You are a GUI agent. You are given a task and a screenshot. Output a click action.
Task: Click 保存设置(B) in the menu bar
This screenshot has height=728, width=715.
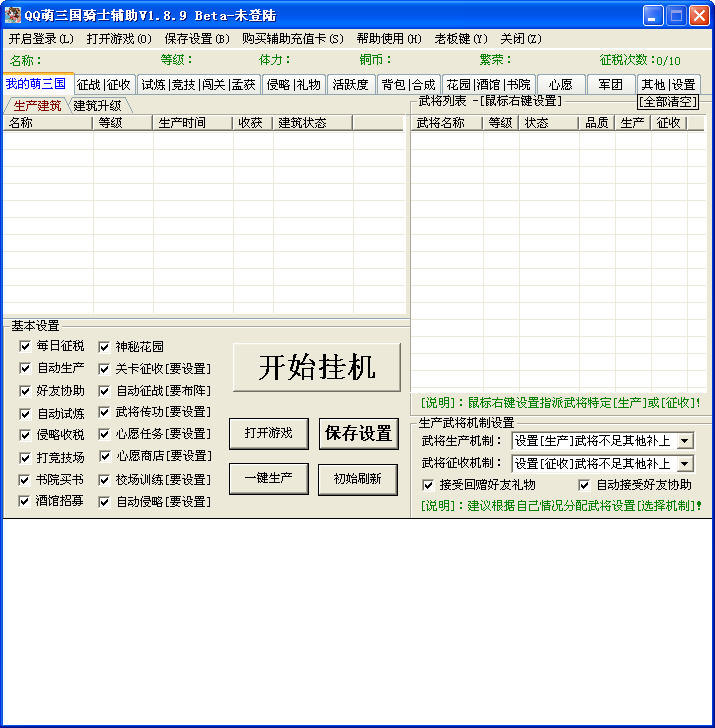(x=197, y=39)
